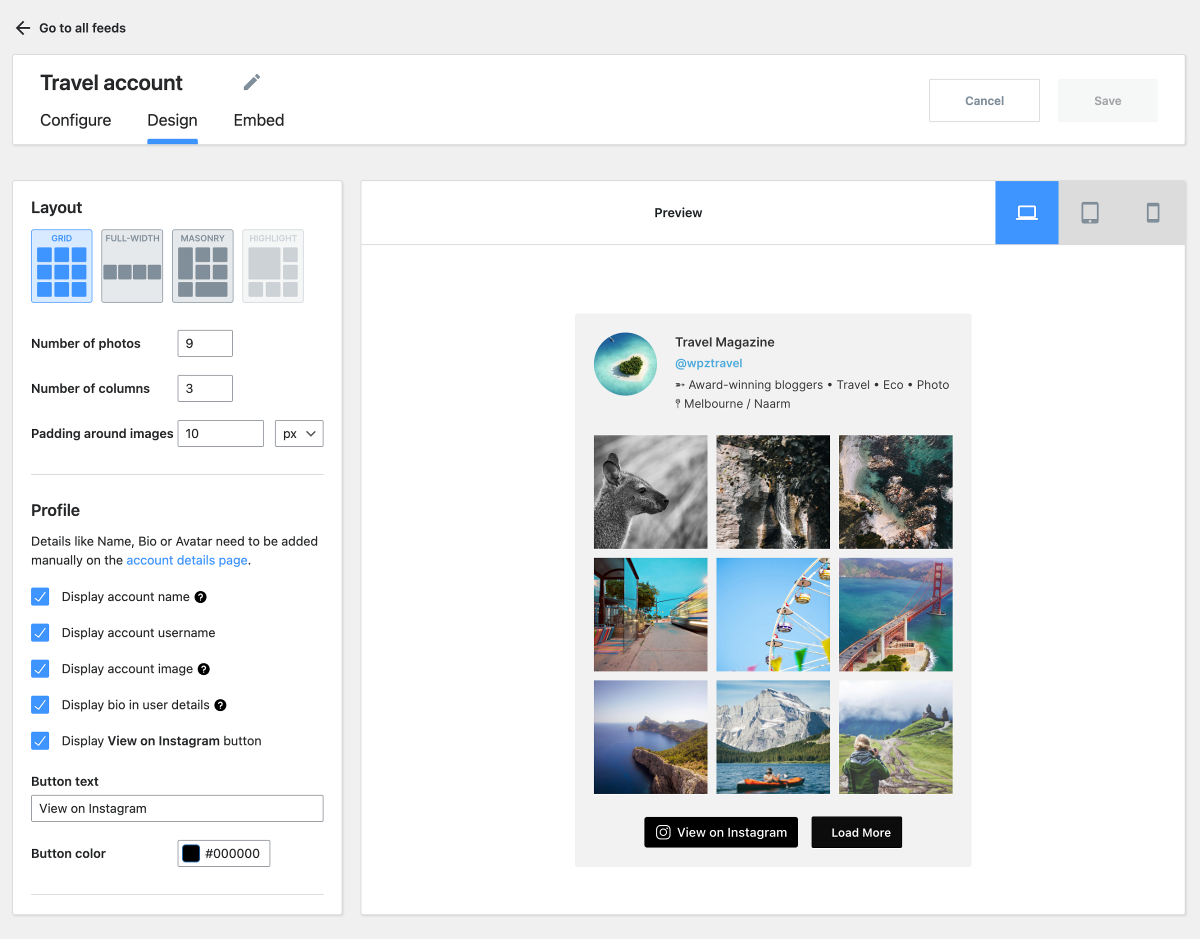Click help icon beside Display account name
This screenshot has height=939, width=1200.
(200, 597)
